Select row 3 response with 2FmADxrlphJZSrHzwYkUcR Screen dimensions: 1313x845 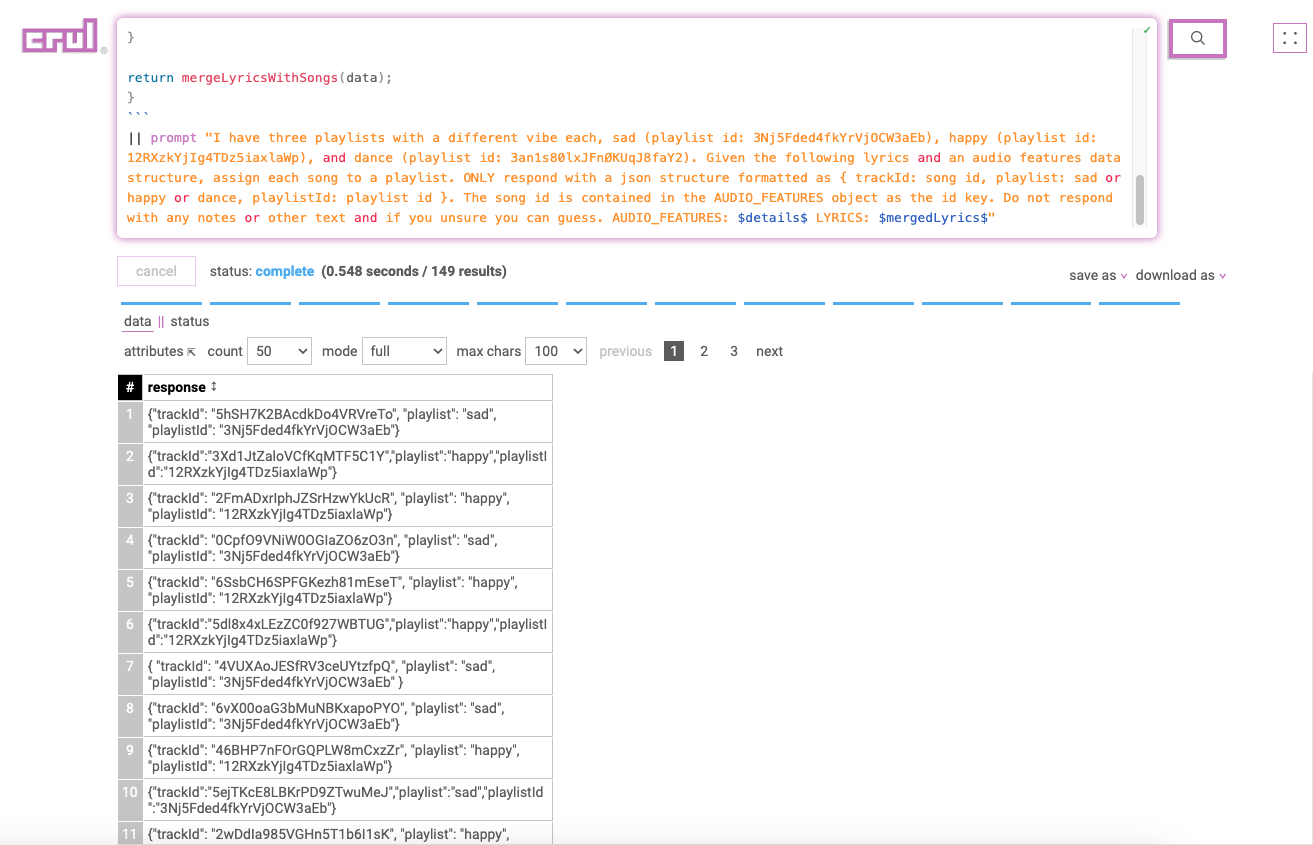click(x=347, y=505)
